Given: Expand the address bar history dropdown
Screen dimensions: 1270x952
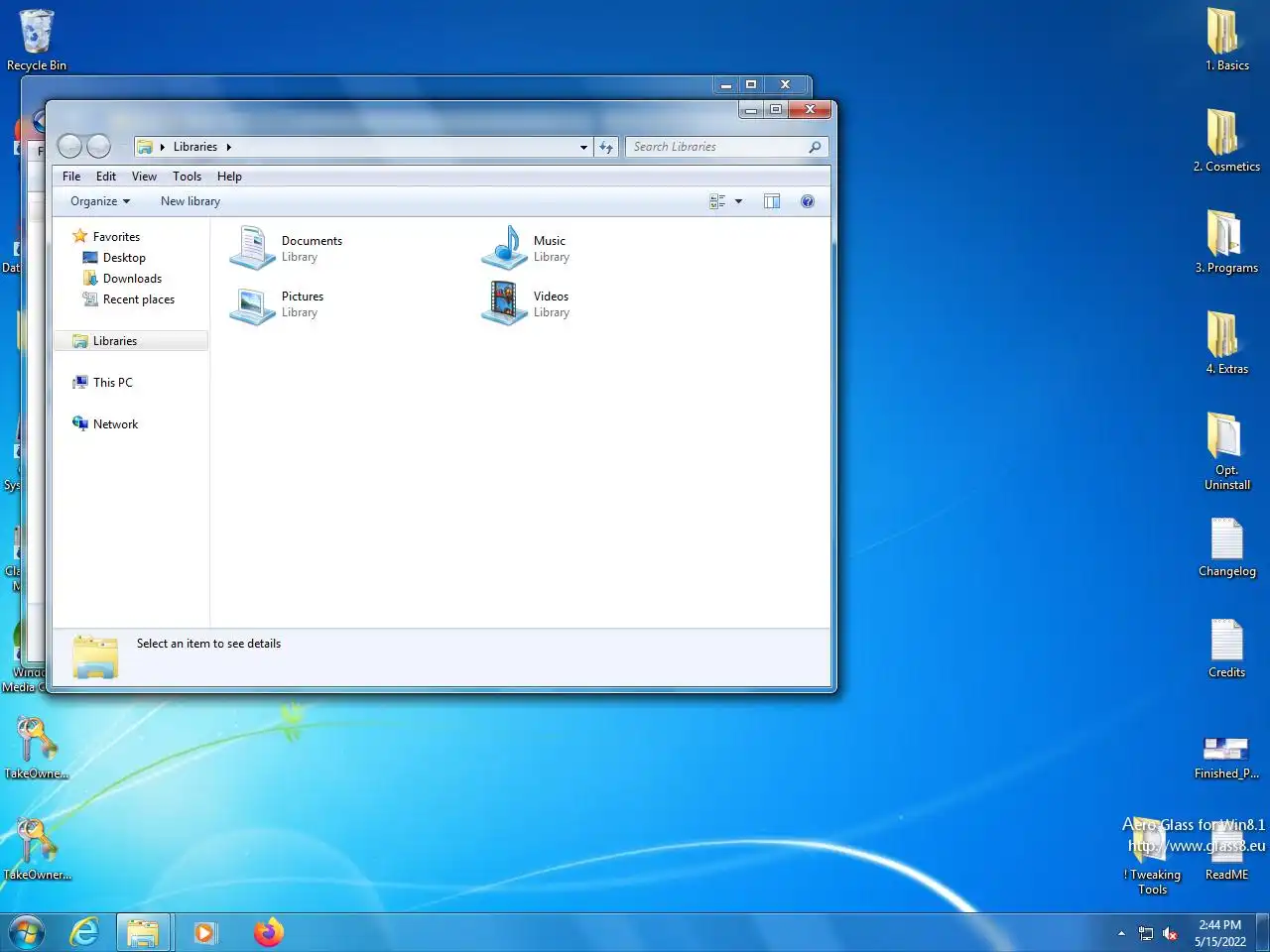Looking at the screenshot, I should [x=583, y=147].
